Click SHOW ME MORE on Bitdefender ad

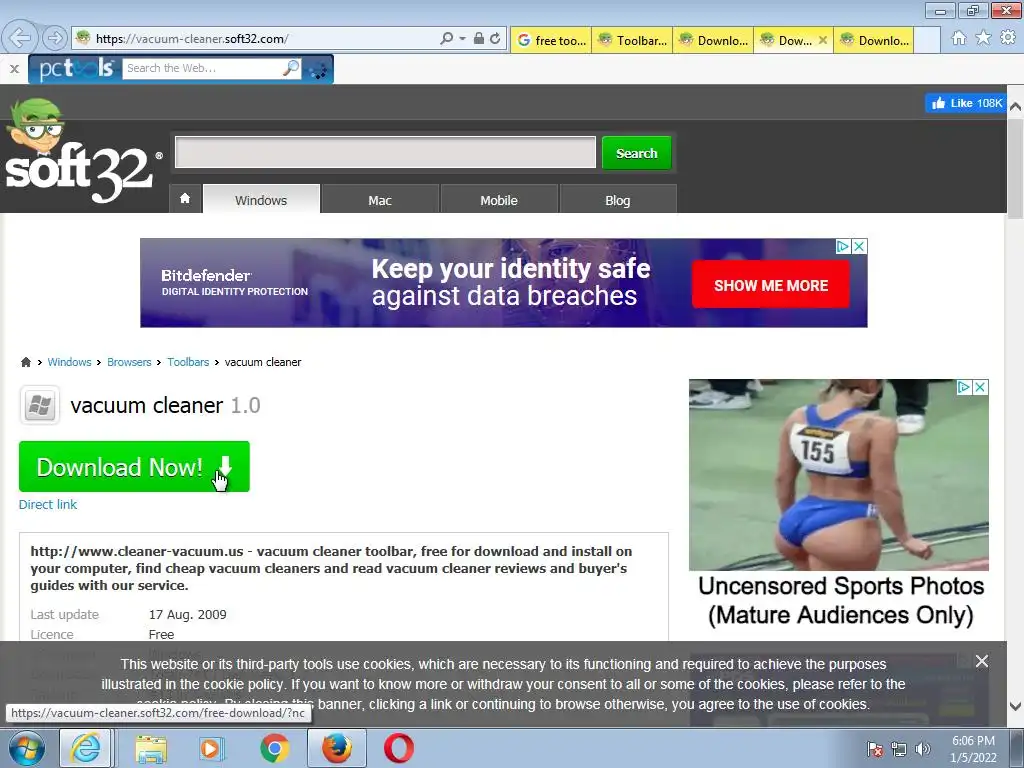771,285
